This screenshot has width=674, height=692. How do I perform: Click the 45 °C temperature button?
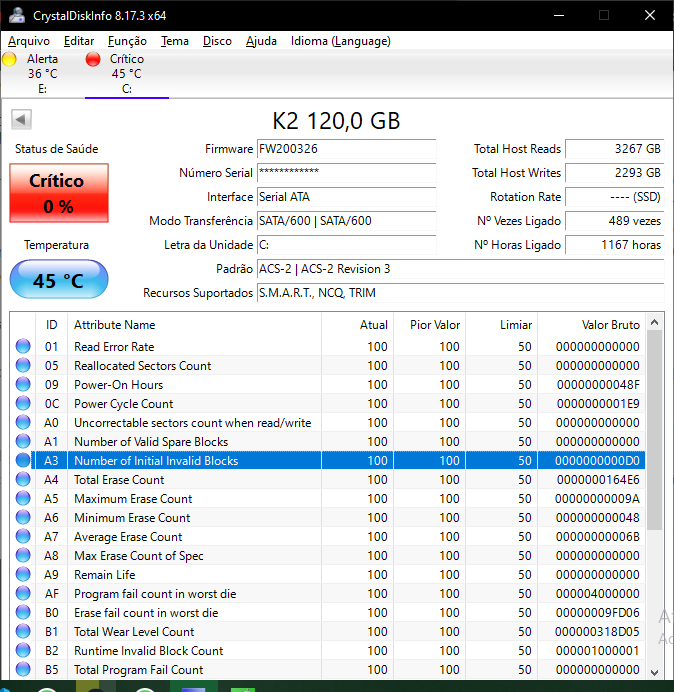[59, 279]
